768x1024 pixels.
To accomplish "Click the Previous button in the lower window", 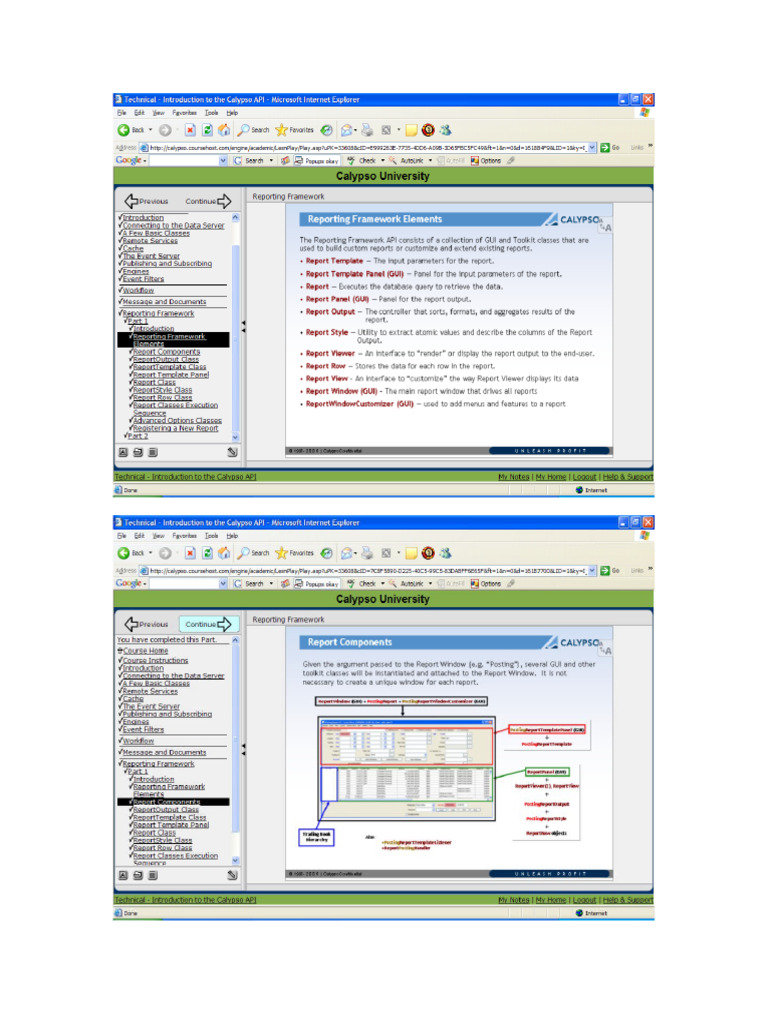I will pyautogui.click(x=146, y=624).
